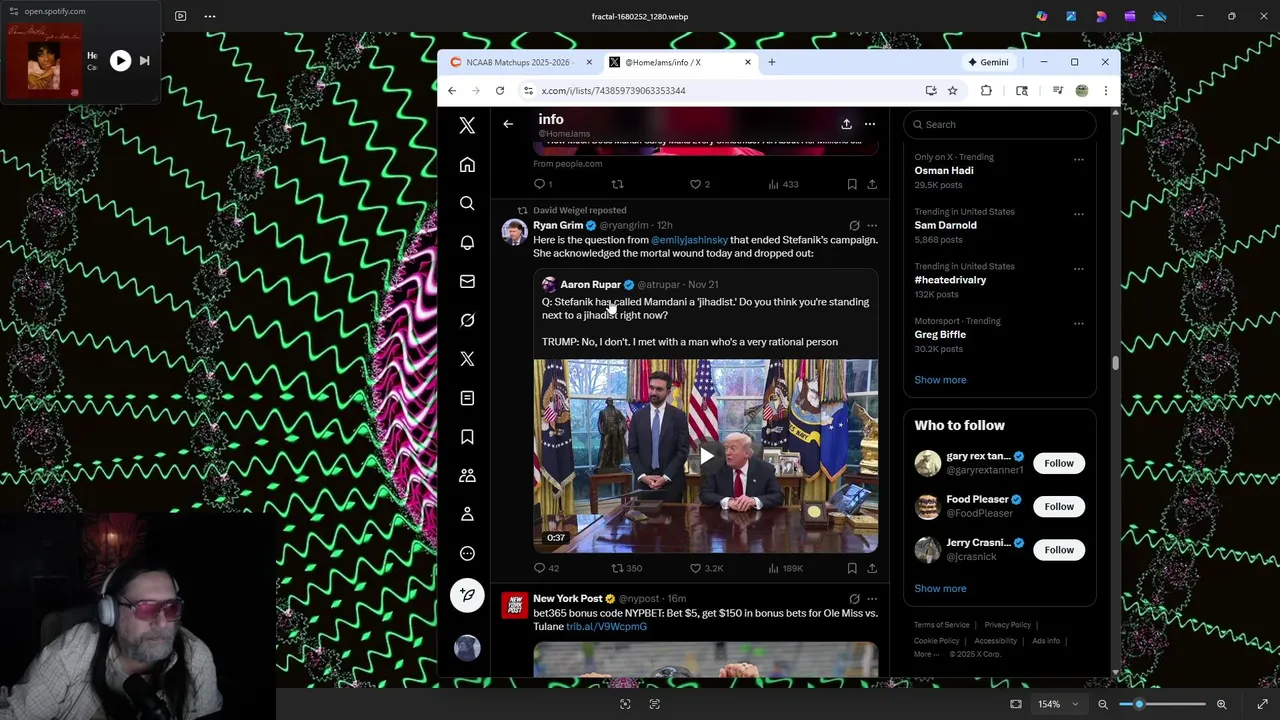The width and height of the screenshot is (1280, 720).
Task: Reload the page in Chrome
Action: click(500, 91)
